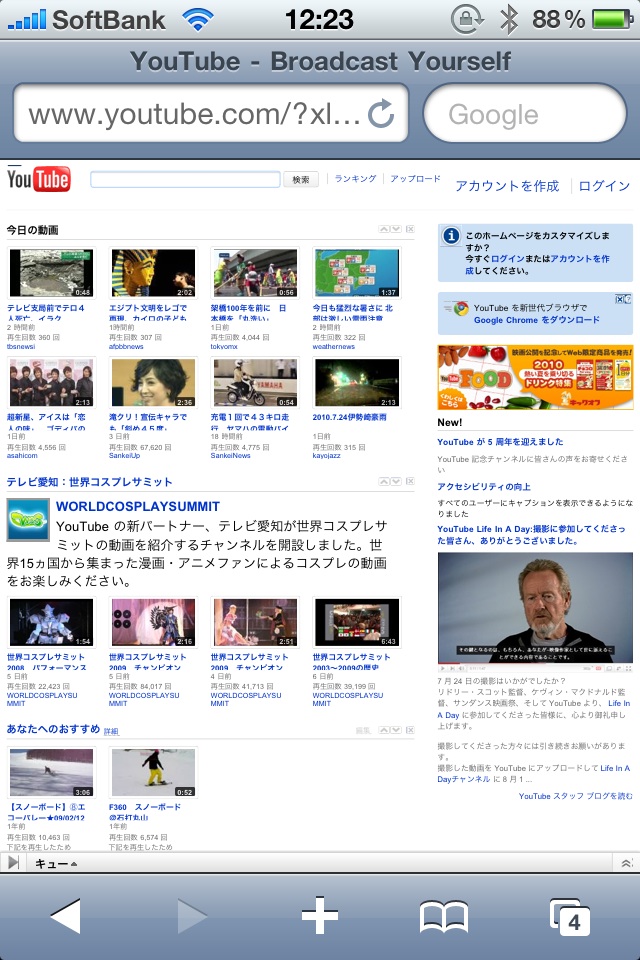Viewport: 640px width, 960px height.
Task: Open the 1:54 cosplay summit thumbnail
Action: pos(51,623)
